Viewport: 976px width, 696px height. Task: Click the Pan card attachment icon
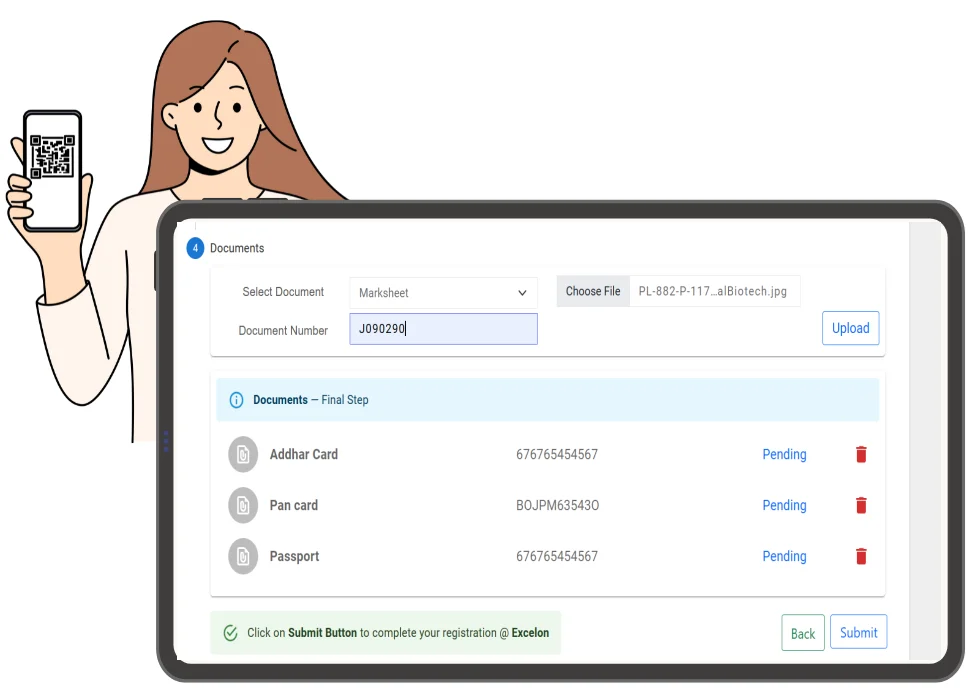pyautogui.click(x=243, y=506)
